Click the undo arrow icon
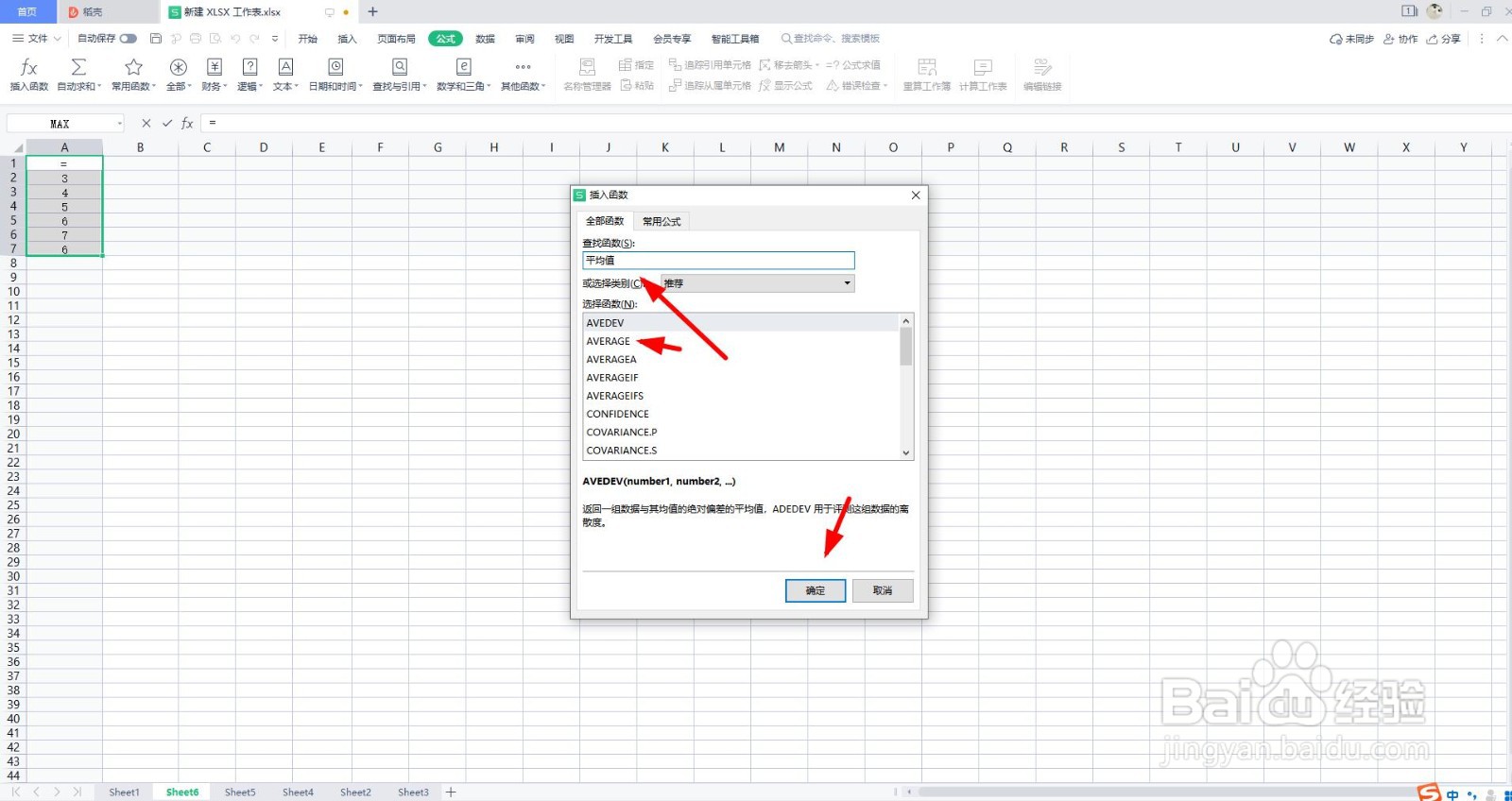The image size is (1512, 801). 235,39
